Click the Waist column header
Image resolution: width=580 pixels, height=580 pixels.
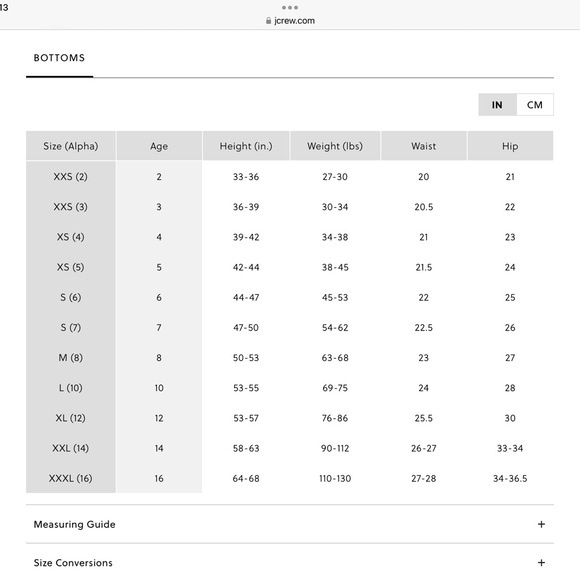click(424, 146)
